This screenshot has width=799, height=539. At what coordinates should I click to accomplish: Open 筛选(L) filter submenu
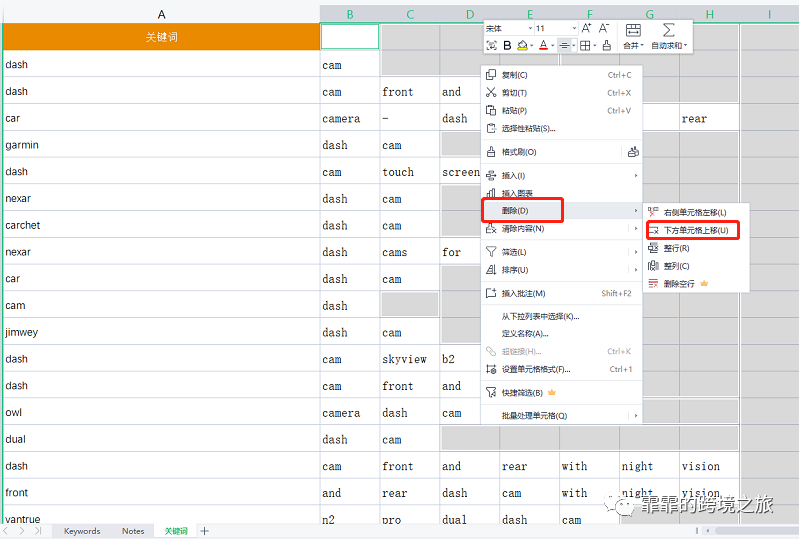tap(562, 252)
